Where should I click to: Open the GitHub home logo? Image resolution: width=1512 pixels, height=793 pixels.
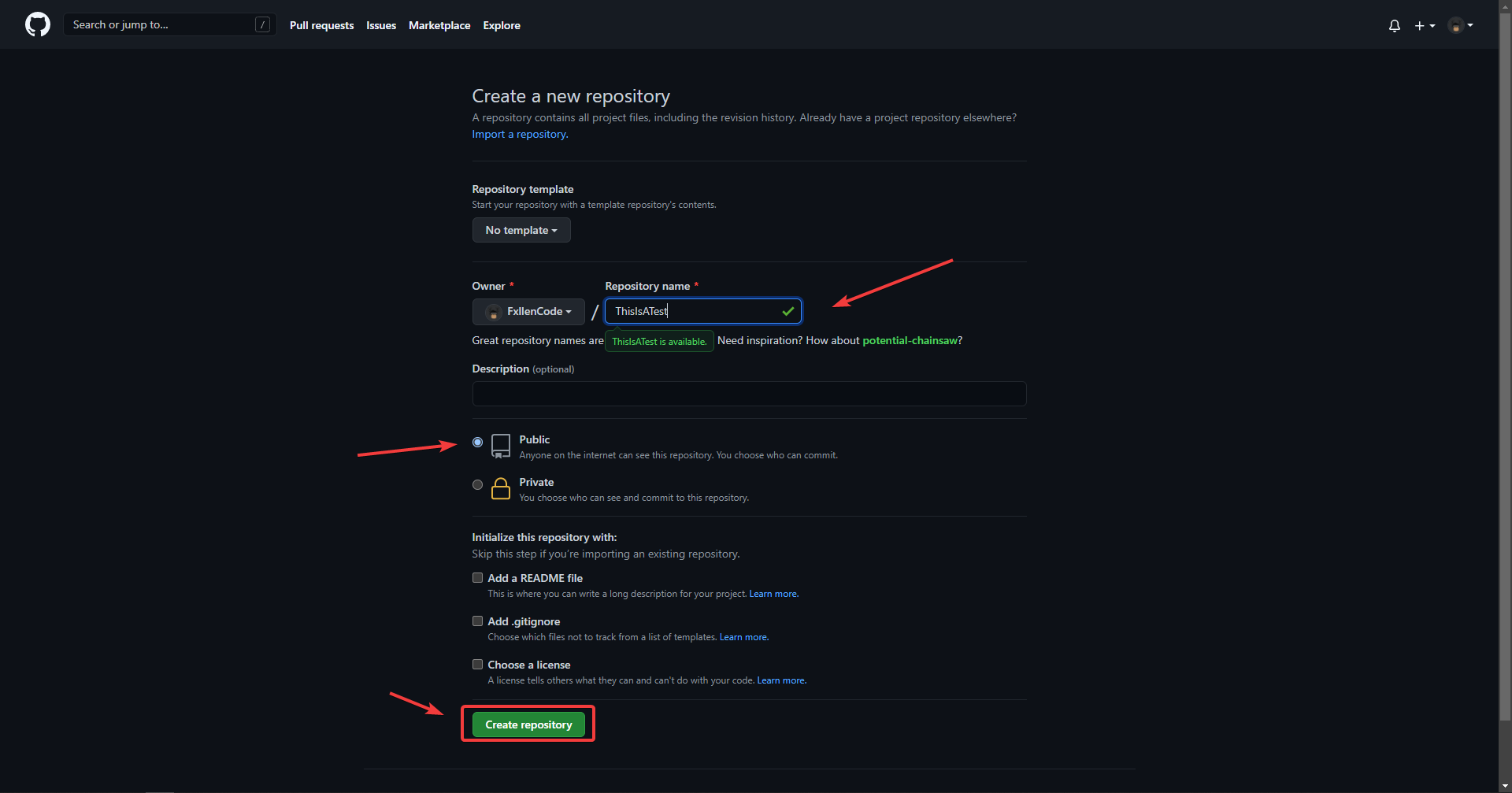pos(37,24)
